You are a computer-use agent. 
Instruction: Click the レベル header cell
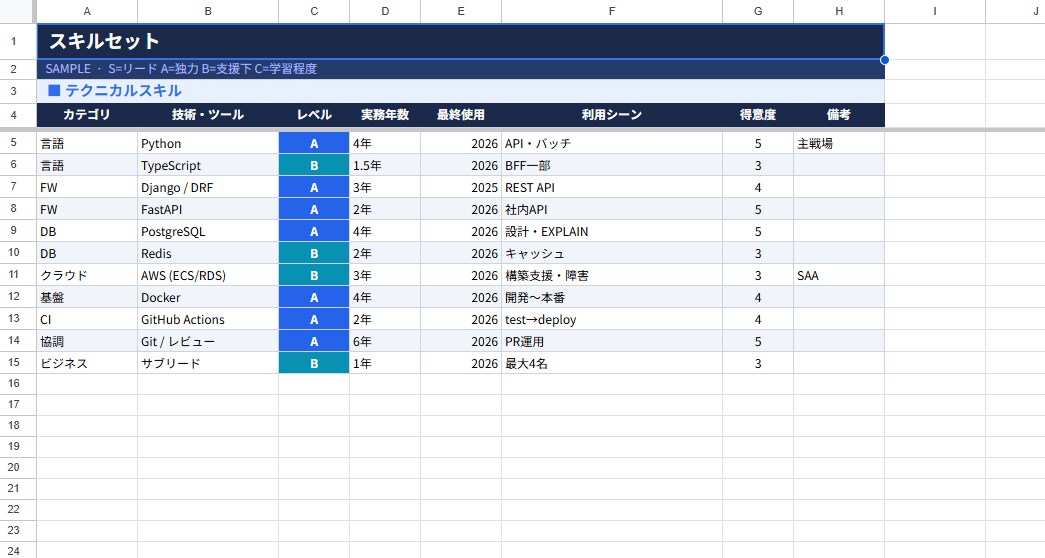click(x=314, y=115)
